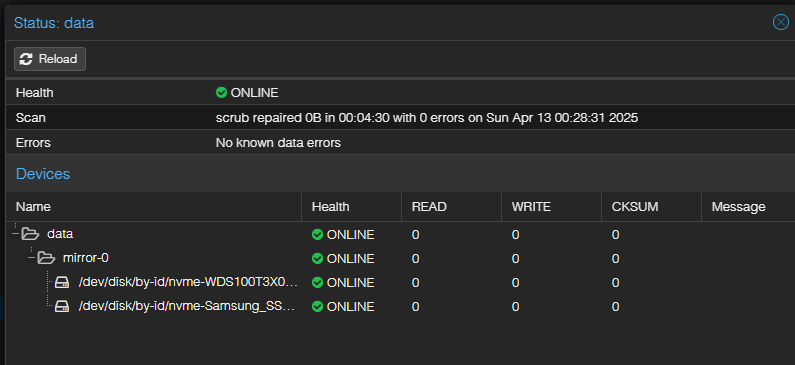Screen dimensions: 795x365
Task: Click the READ value 0 in data row
Action: 415,235
